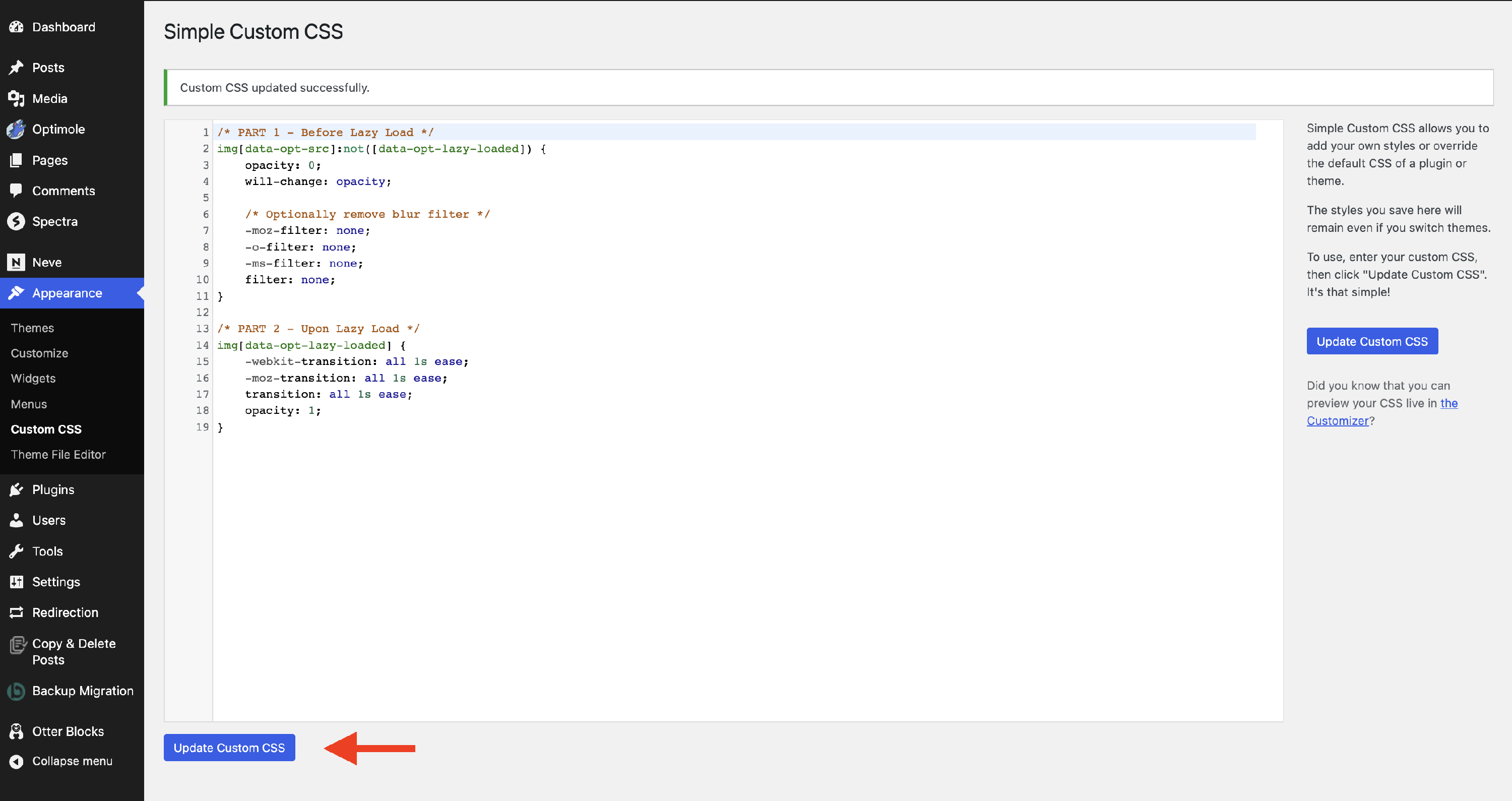Click the Otter Blocks icon
Image resolution: width=1512 pixels, height=801 pixels.
[17, 732]
